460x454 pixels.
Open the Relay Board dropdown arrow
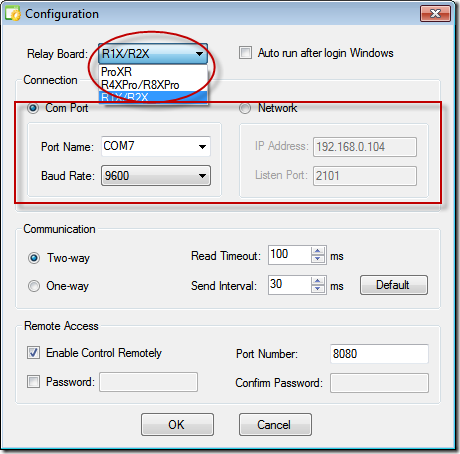199,54
